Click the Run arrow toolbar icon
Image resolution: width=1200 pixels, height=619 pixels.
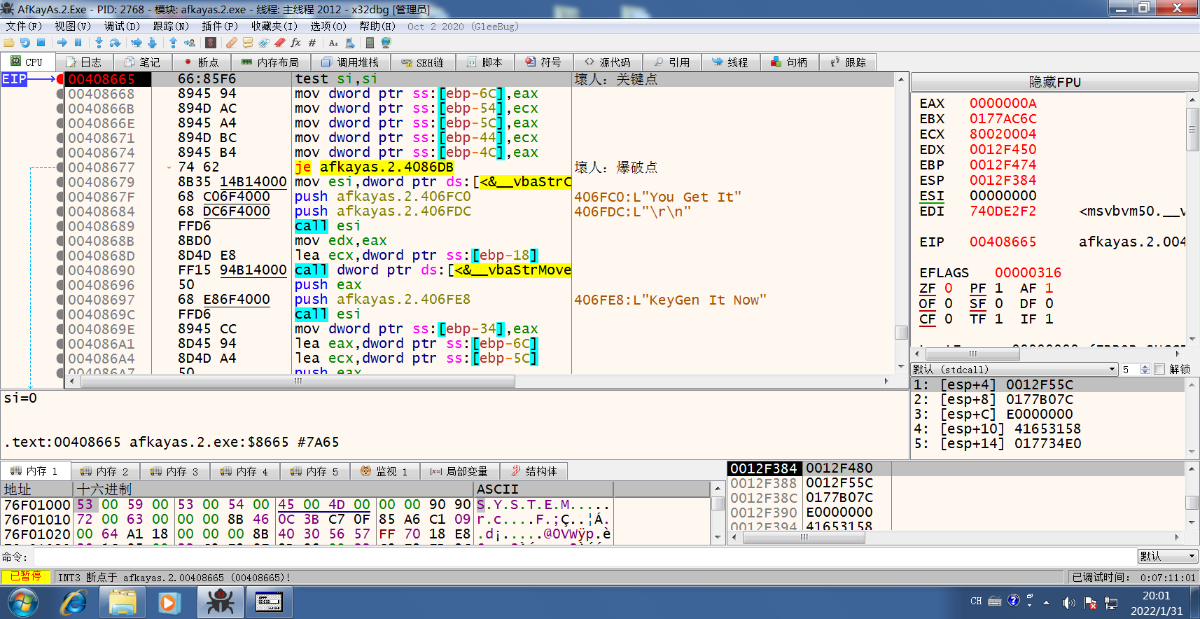pos(61,43)
